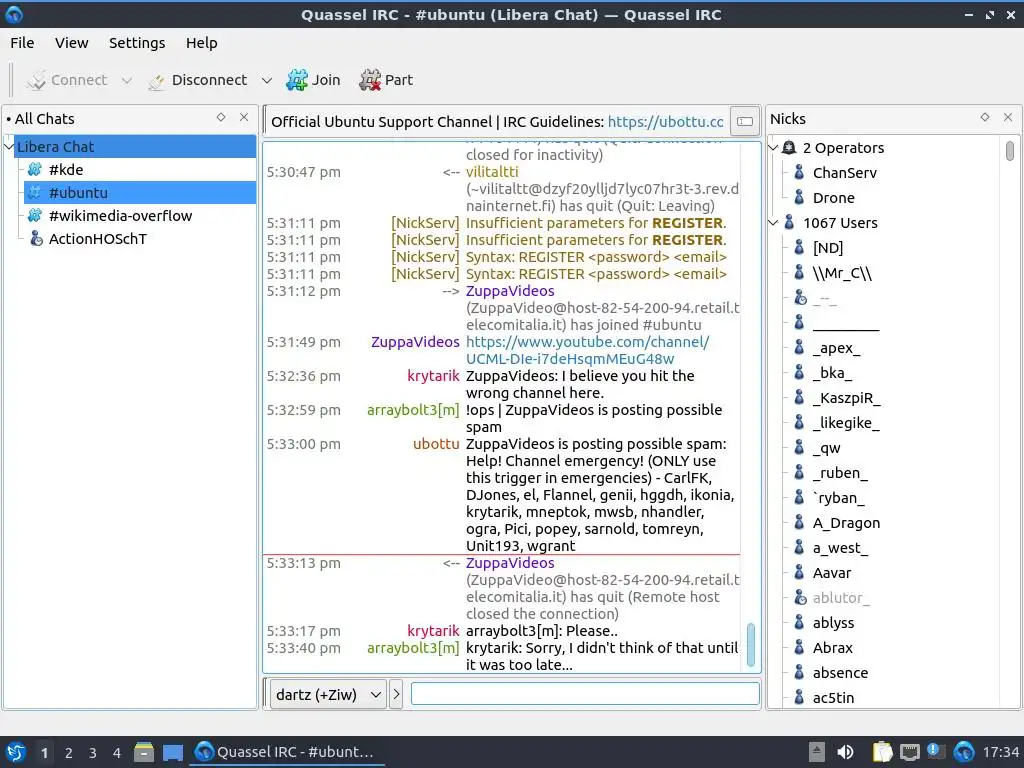Click the chat view scrollbar
The height and width of the screenshot is (768, 1024).
(x=751, y=644)
